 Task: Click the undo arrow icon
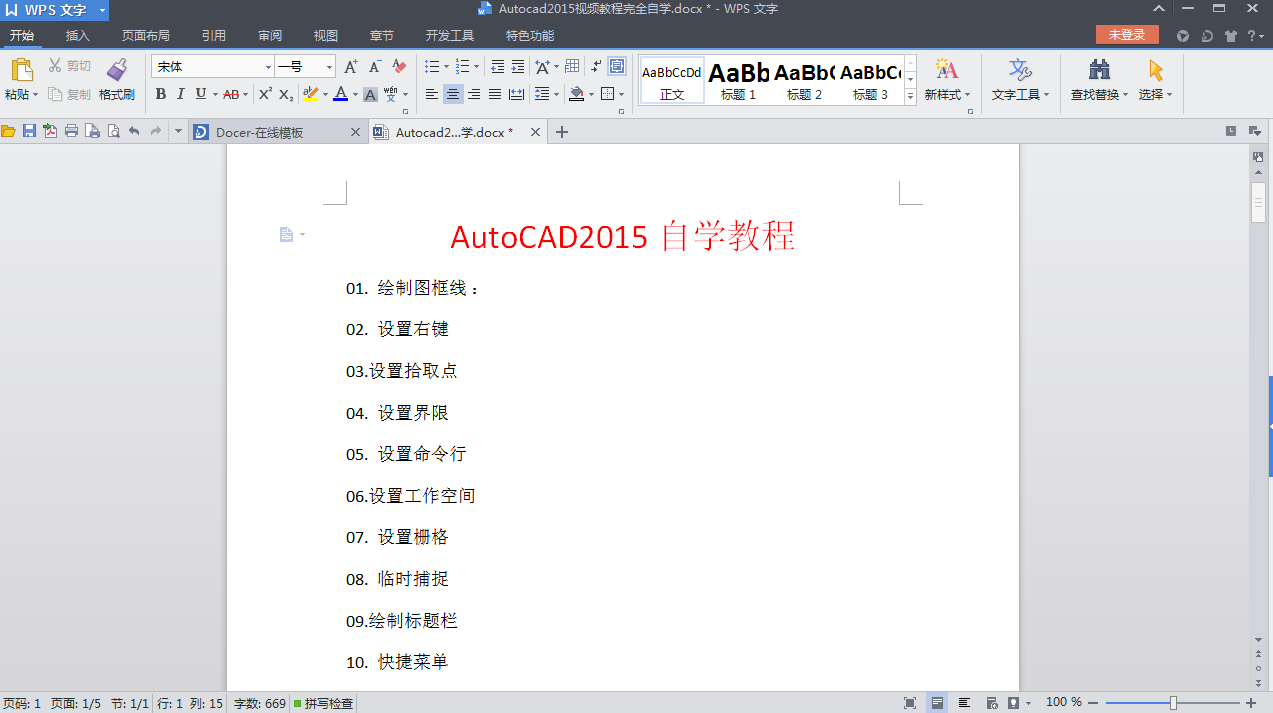[x=134, y=131]
